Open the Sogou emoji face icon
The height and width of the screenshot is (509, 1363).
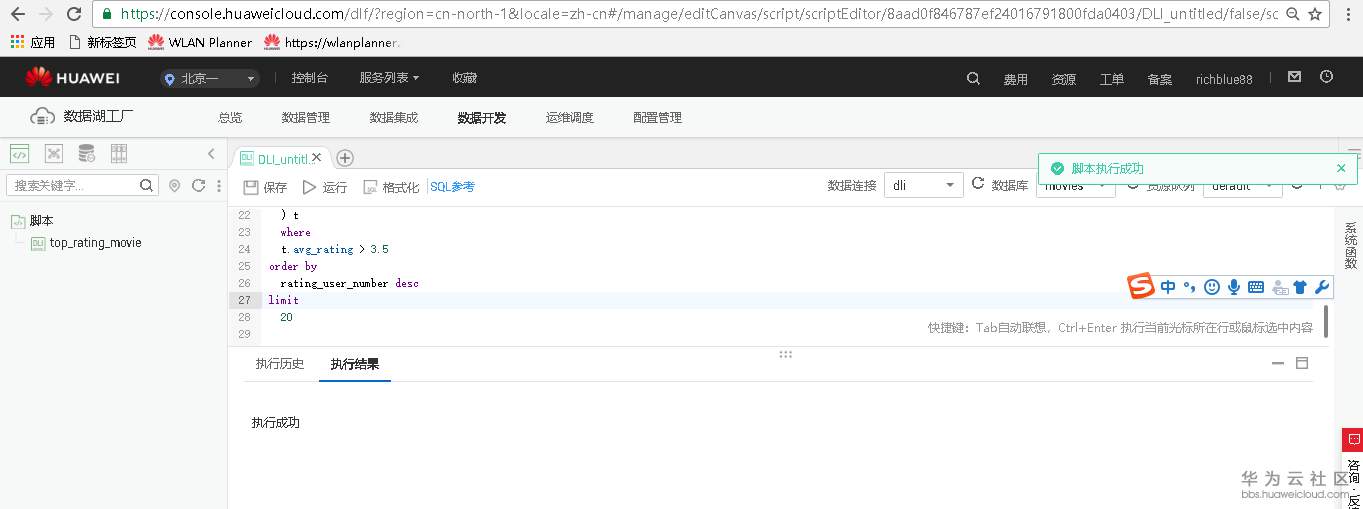click(x=1212, y=287)
